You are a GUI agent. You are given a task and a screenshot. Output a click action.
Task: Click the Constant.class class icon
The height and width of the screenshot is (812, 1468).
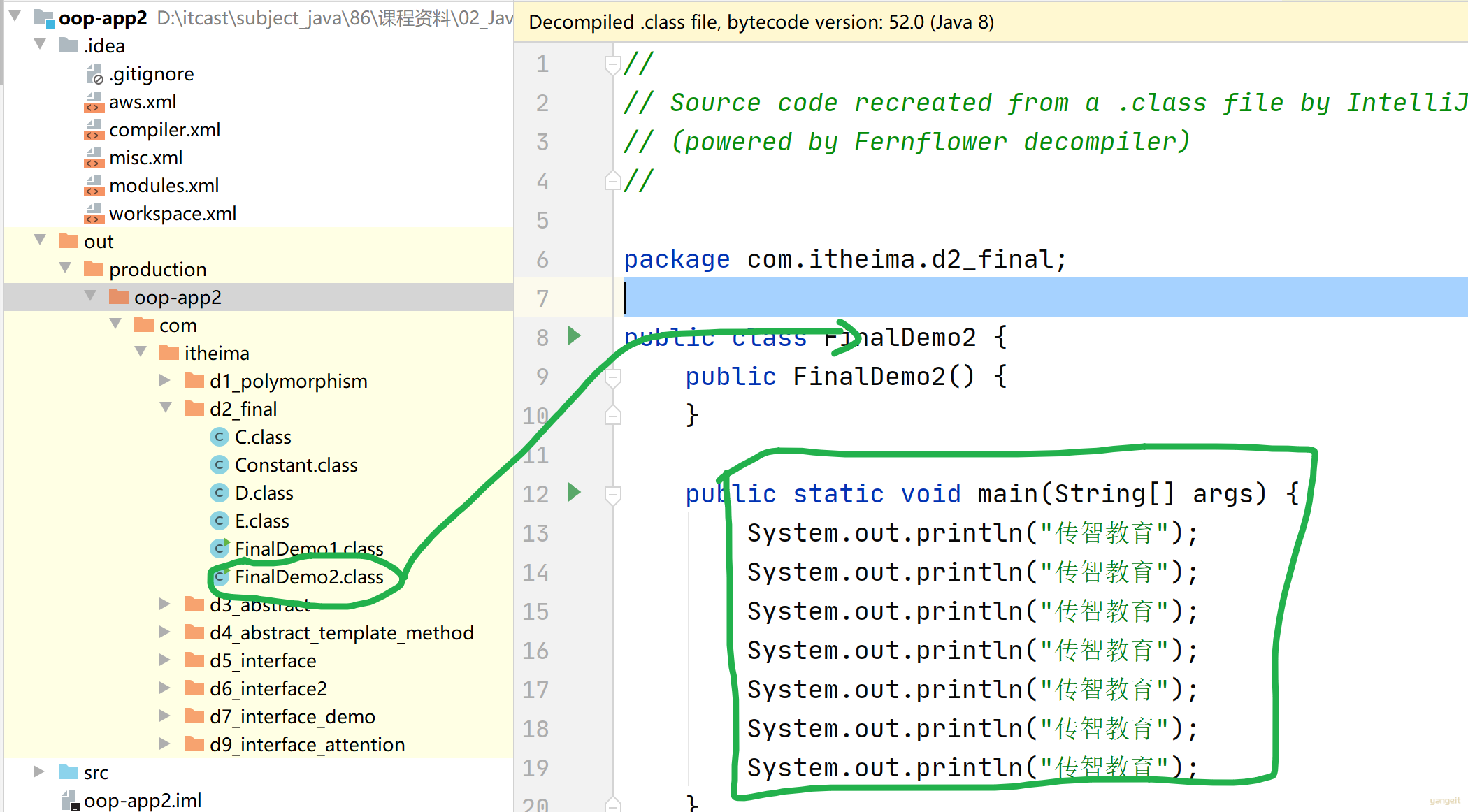click(220, 465)
